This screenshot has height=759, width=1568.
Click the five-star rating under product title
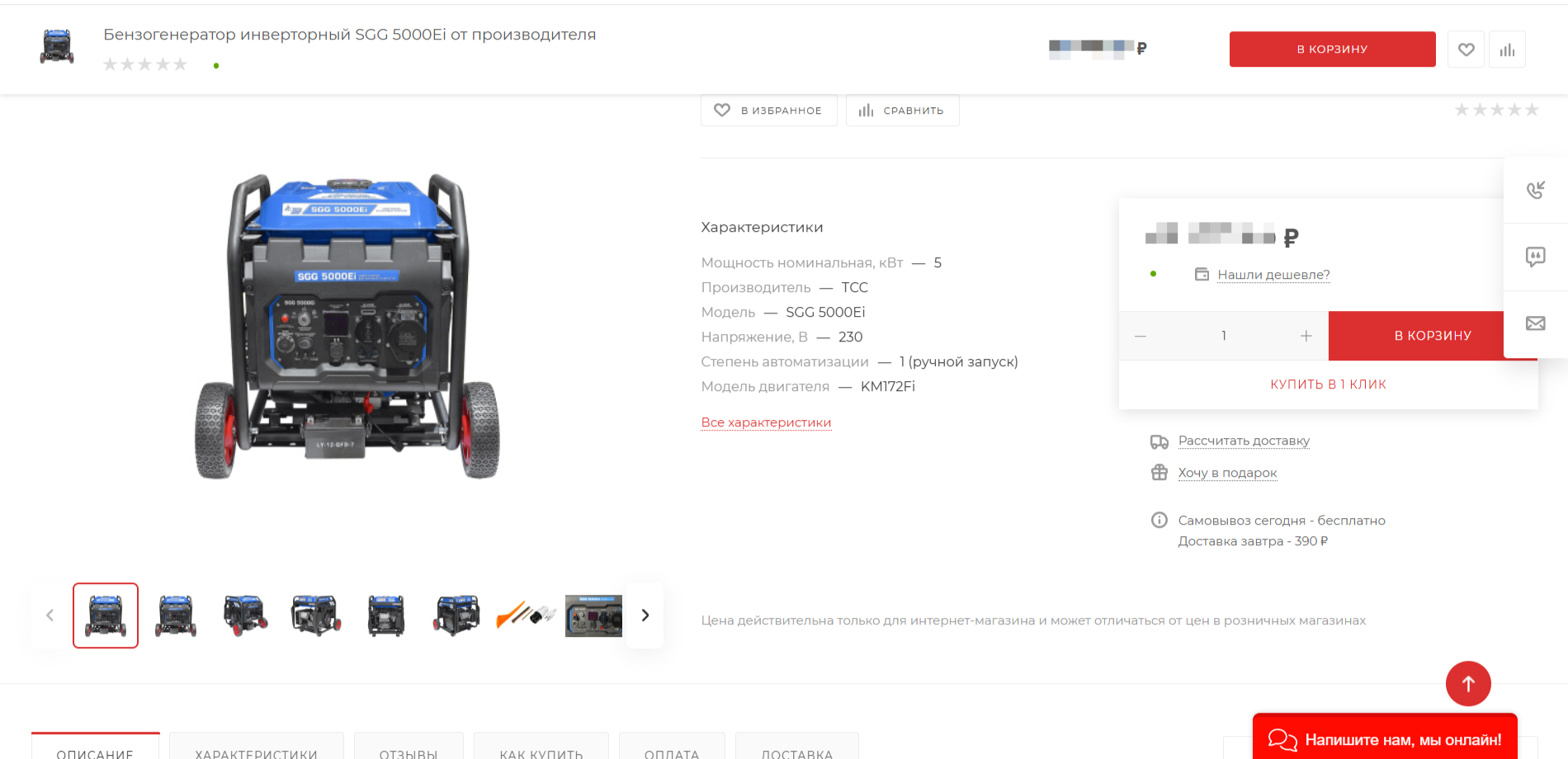pyautogui.click(x=145, y=64)
